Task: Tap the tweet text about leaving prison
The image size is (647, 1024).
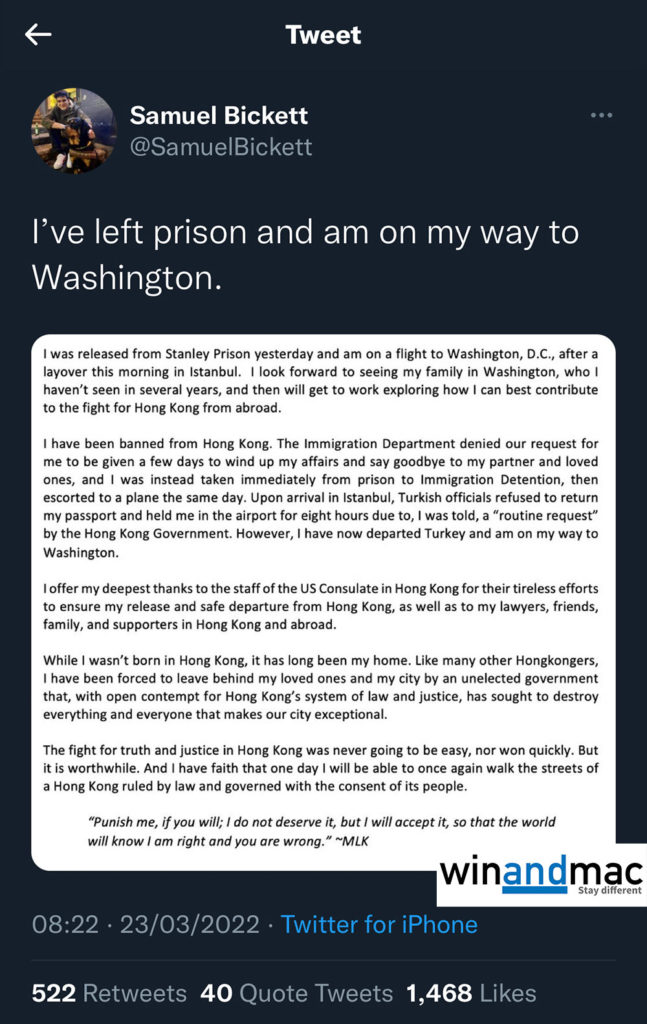Action: click(x=305, y=255)
